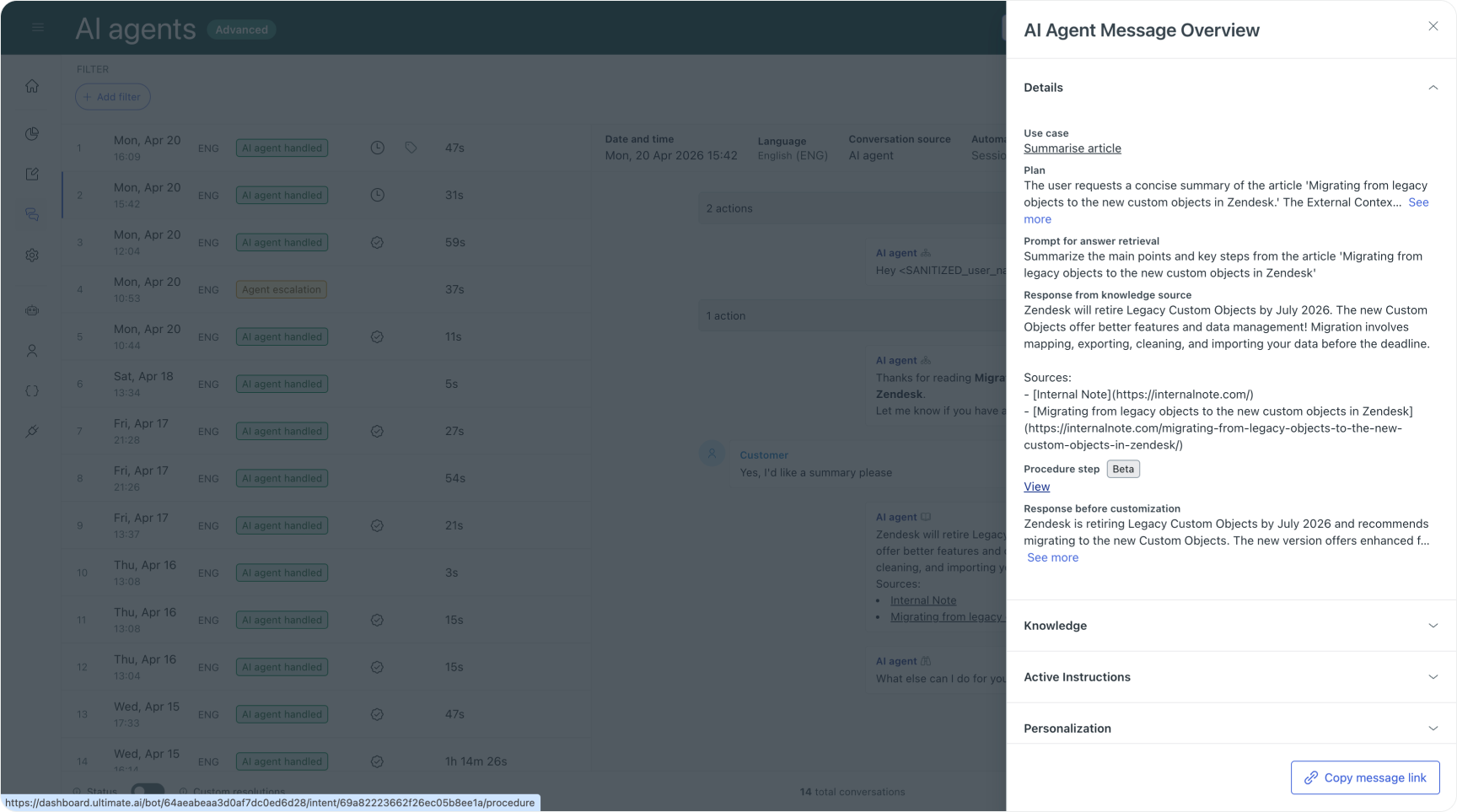Image resolution: width=1457 pixels, height=812 pixels.
Task: Open the analytics pie chart sidebar icon
Action: [32, 133]
